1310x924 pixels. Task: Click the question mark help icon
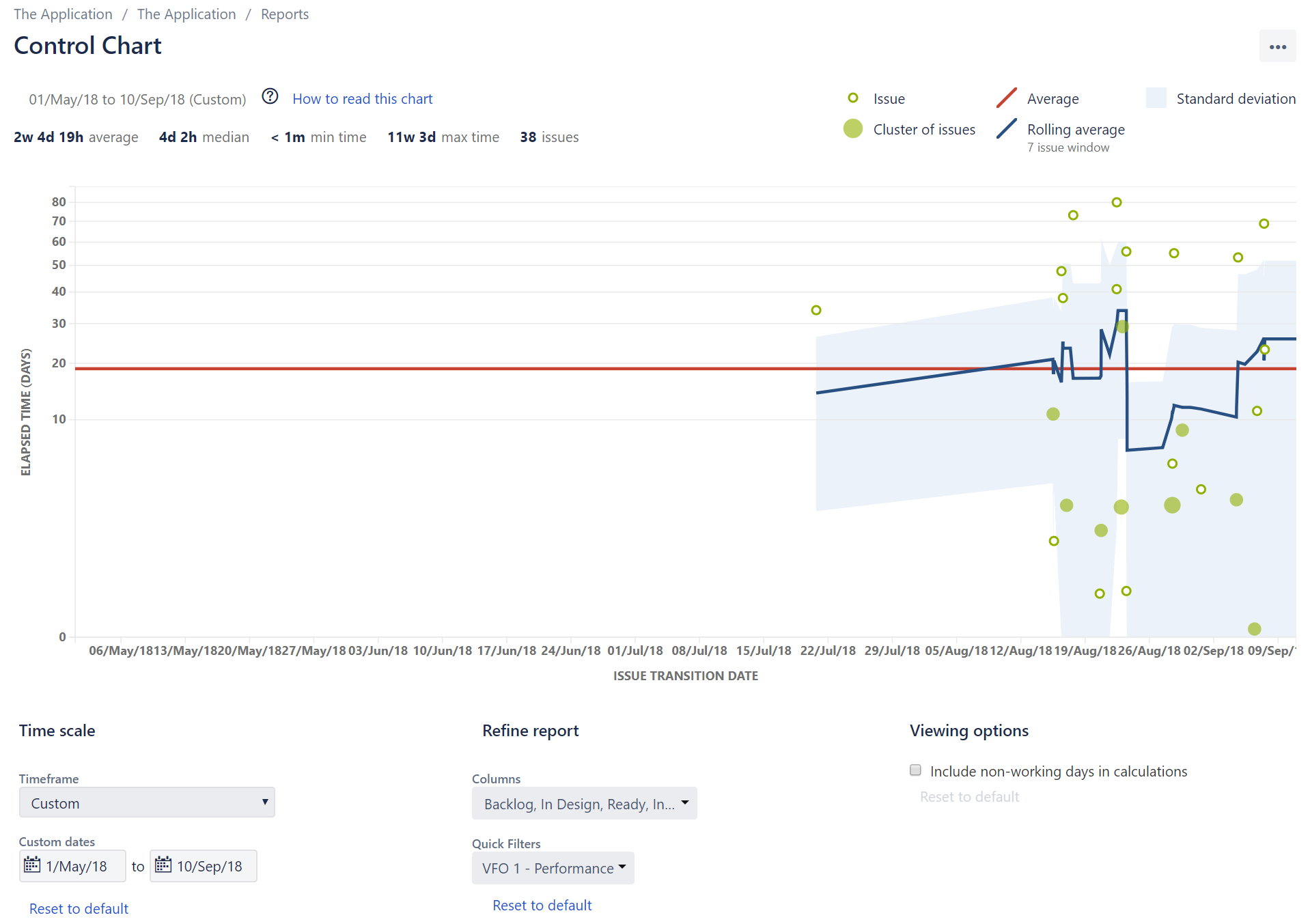270,96
